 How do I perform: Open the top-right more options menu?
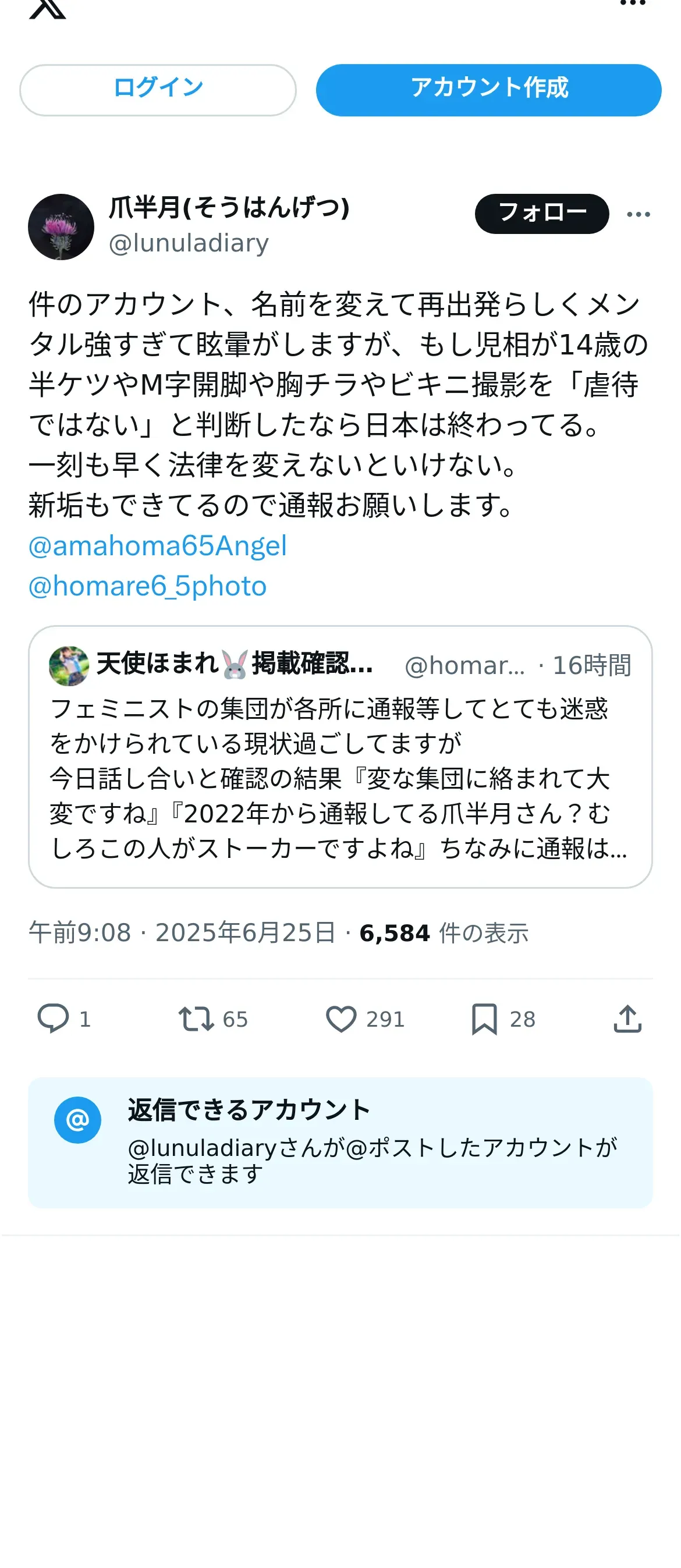[x=632, y=3]
